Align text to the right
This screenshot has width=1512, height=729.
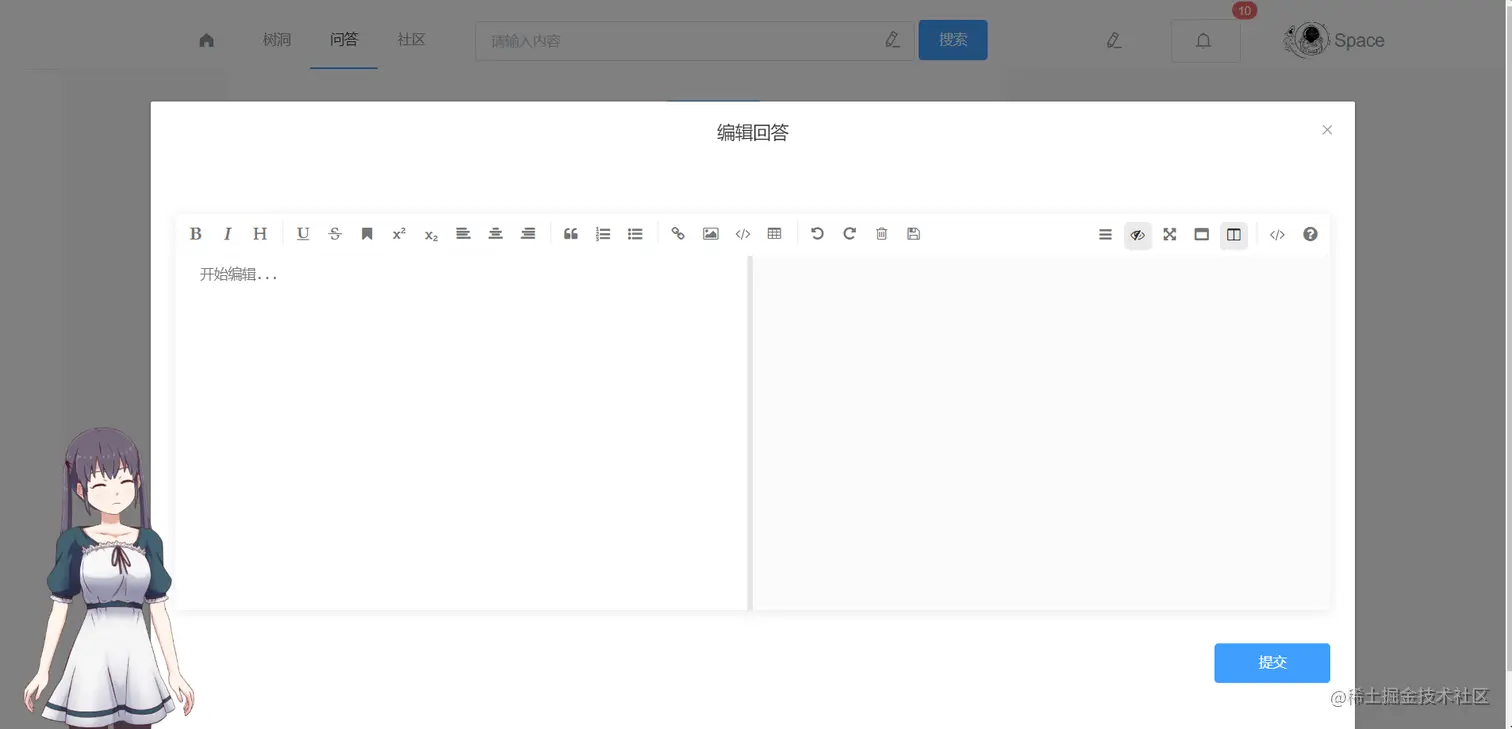click(528, 234)
